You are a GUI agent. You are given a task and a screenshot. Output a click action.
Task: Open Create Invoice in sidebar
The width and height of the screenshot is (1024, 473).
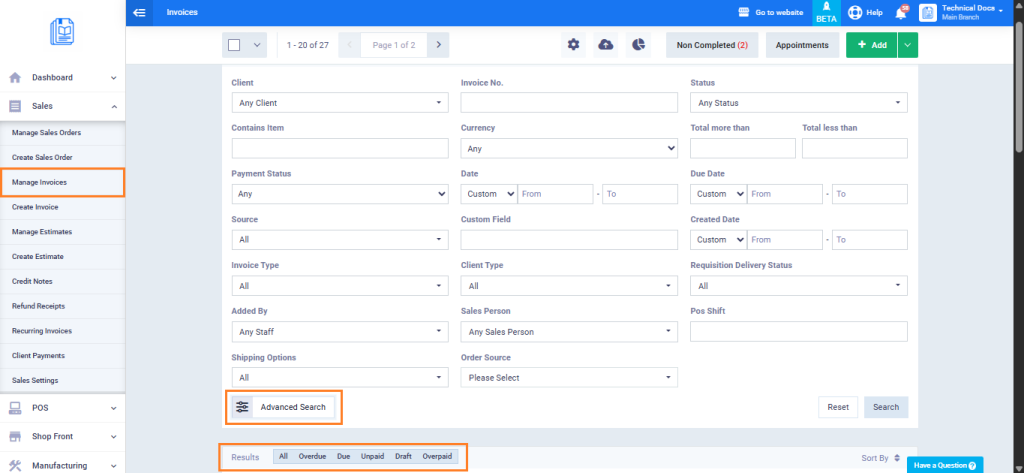click(x=35, y=207)
